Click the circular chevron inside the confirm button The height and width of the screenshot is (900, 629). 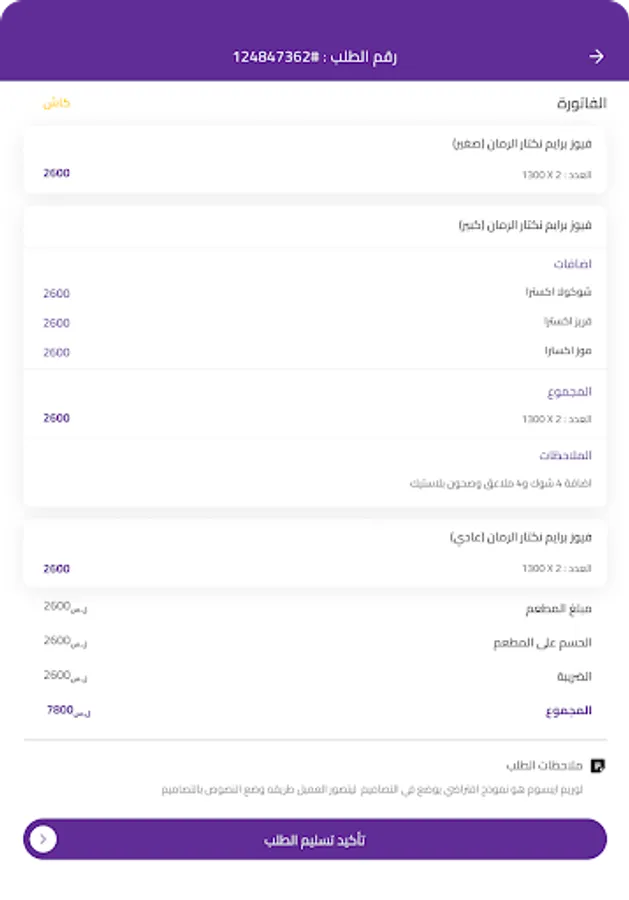pos(41,840)
